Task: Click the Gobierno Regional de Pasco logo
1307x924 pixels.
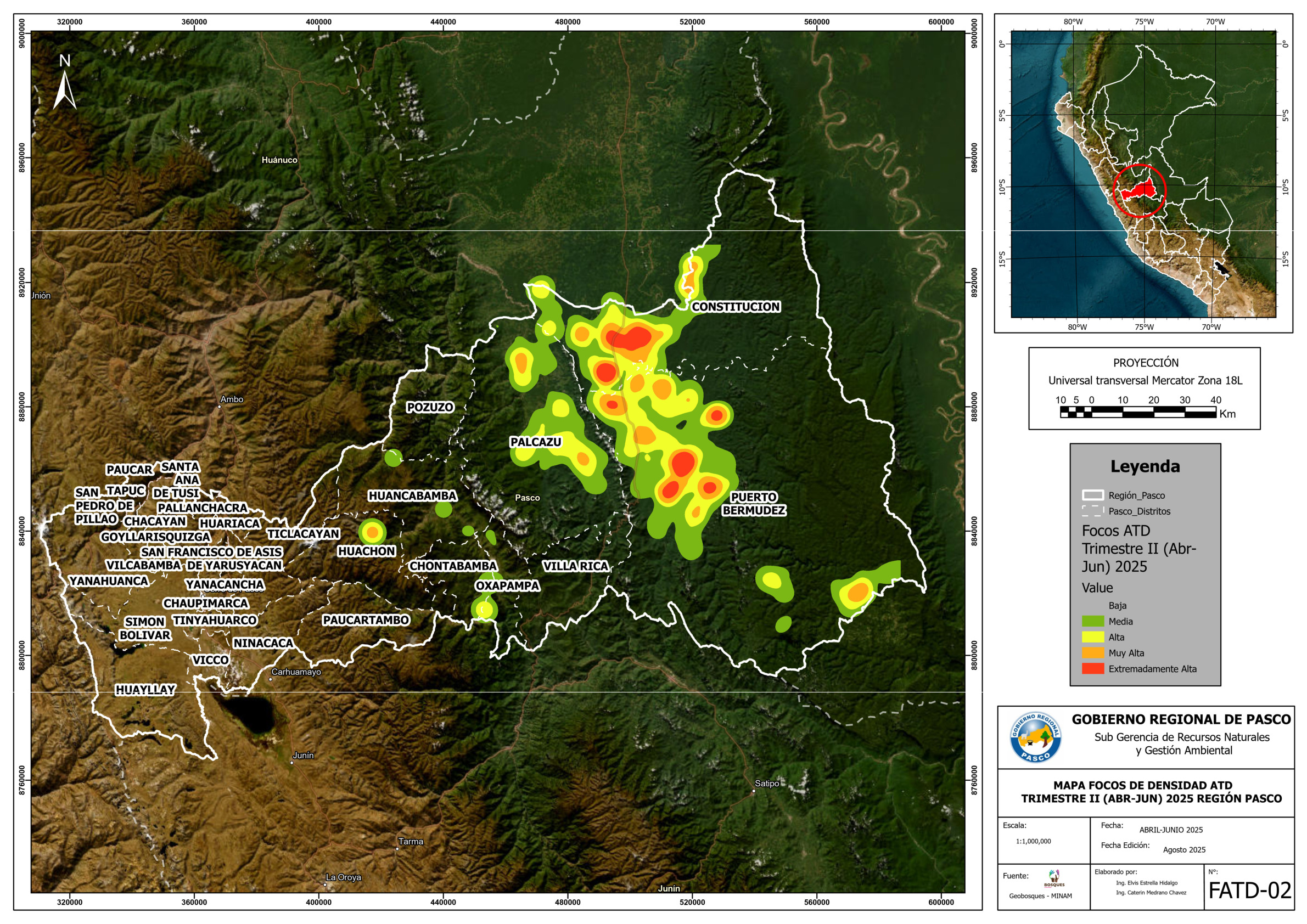Action: (1035, 737)
